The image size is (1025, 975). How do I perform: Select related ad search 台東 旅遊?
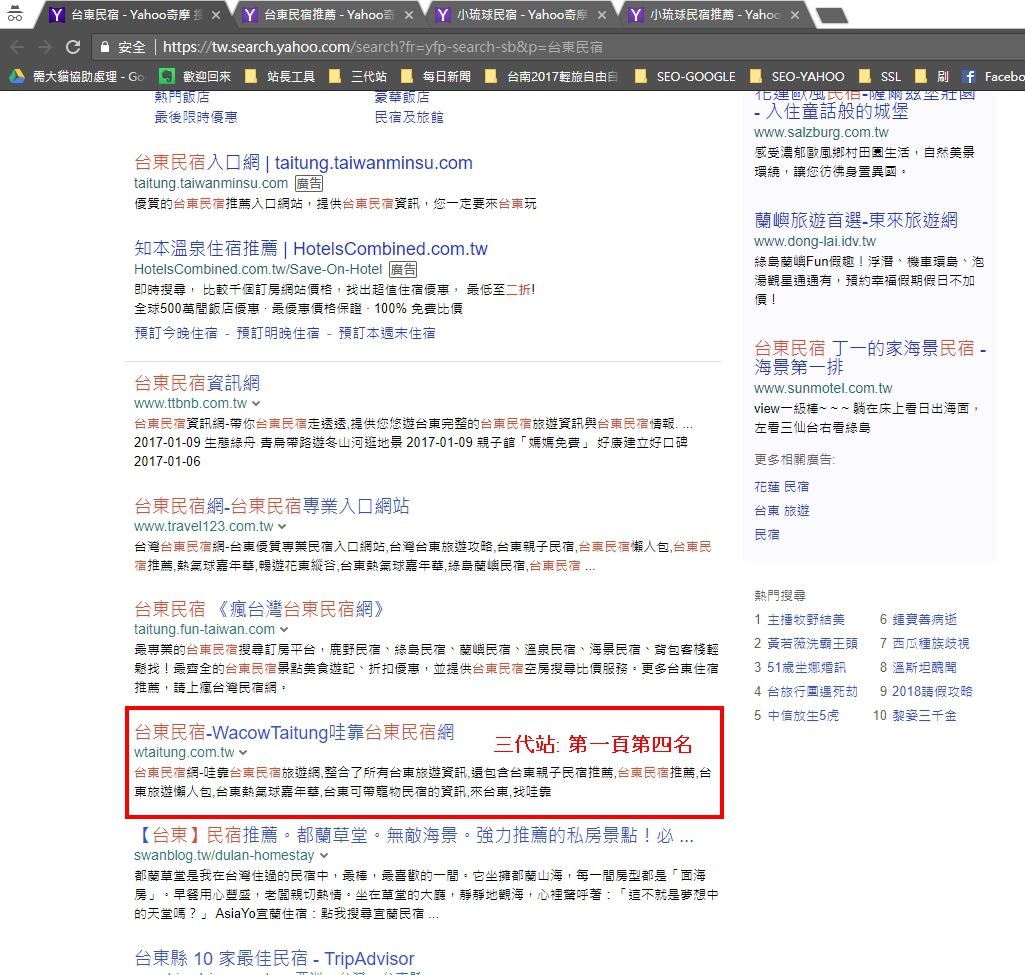(781, 511)
